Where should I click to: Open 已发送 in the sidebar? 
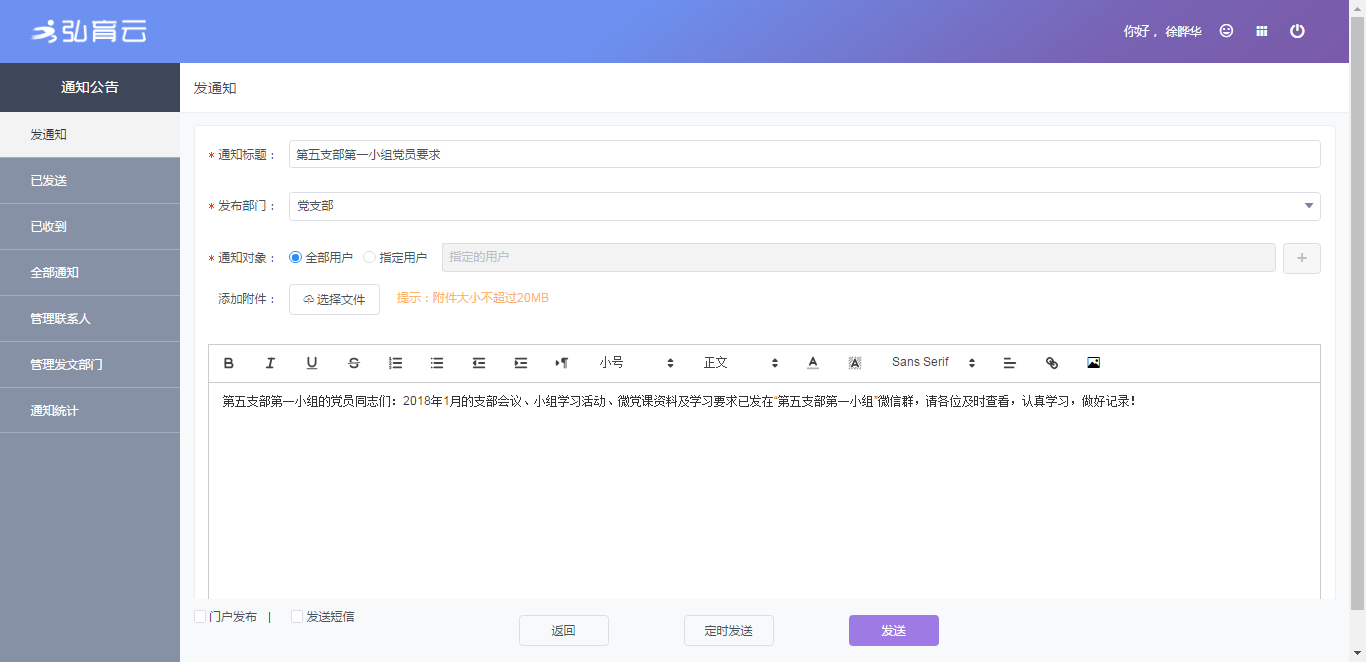point(90,181)
